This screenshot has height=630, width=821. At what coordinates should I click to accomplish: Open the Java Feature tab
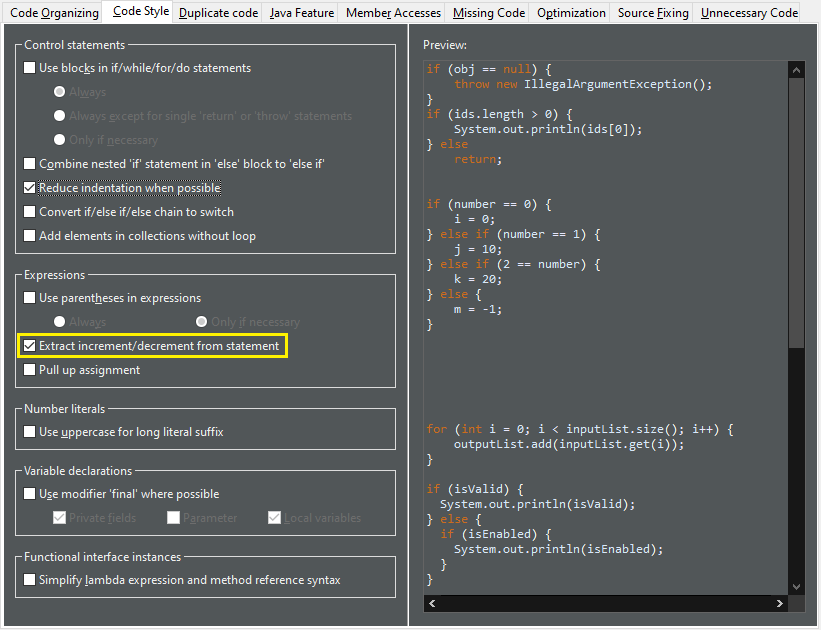[302, 13]
